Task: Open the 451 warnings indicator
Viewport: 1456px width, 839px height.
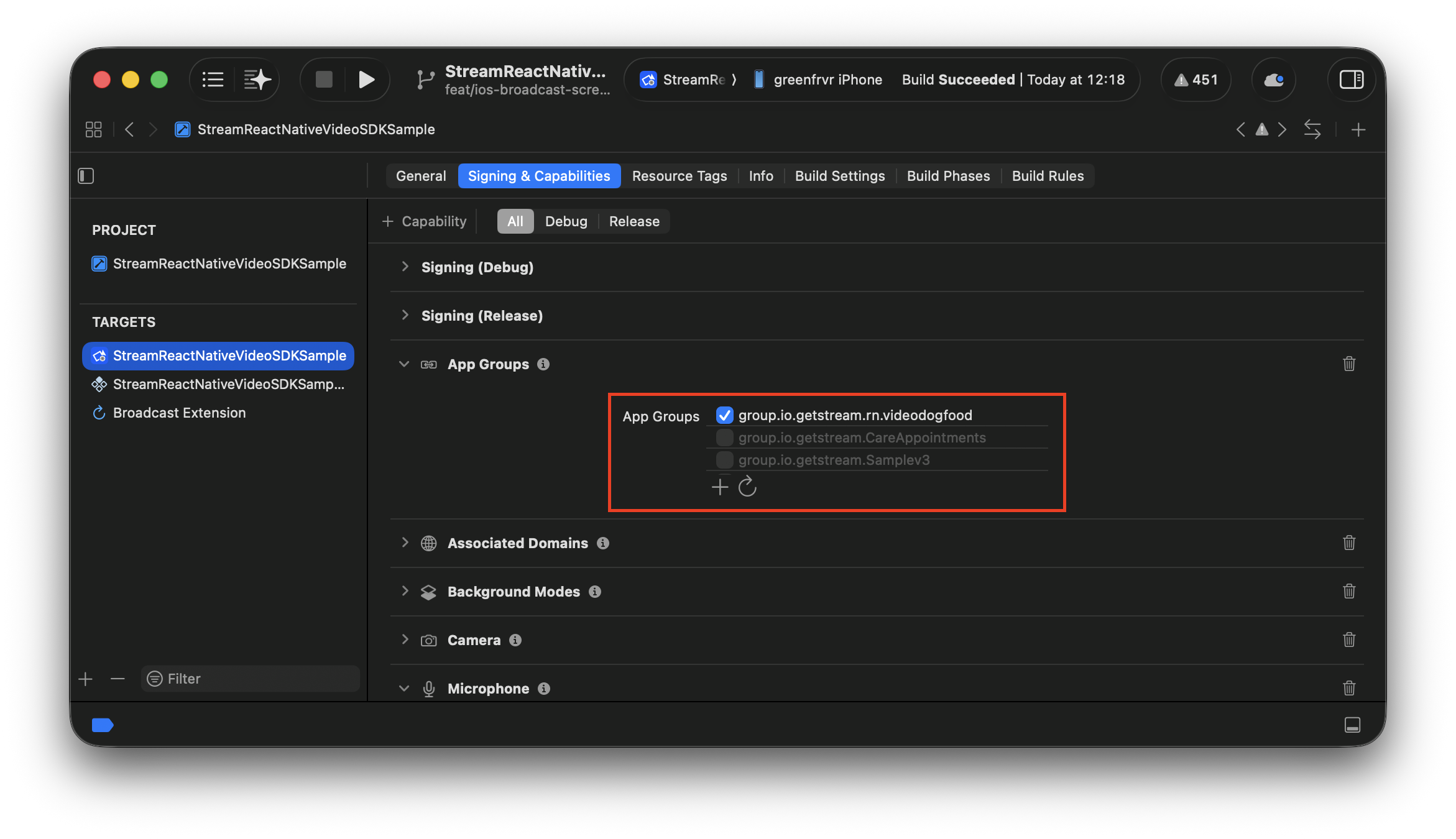Action: point(1196,80)
